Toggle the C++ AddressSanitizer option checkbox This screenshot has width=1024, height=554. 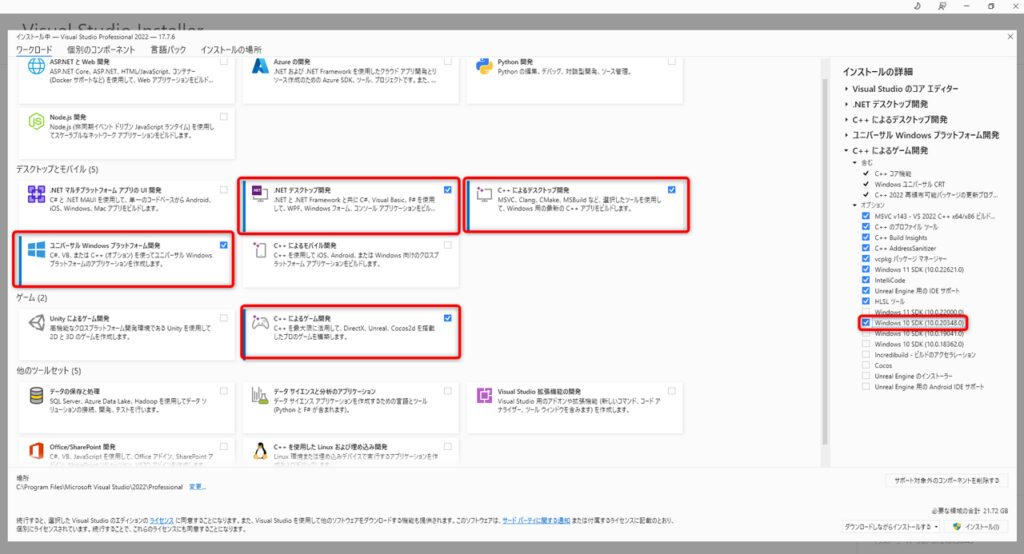tap(866, 248)
